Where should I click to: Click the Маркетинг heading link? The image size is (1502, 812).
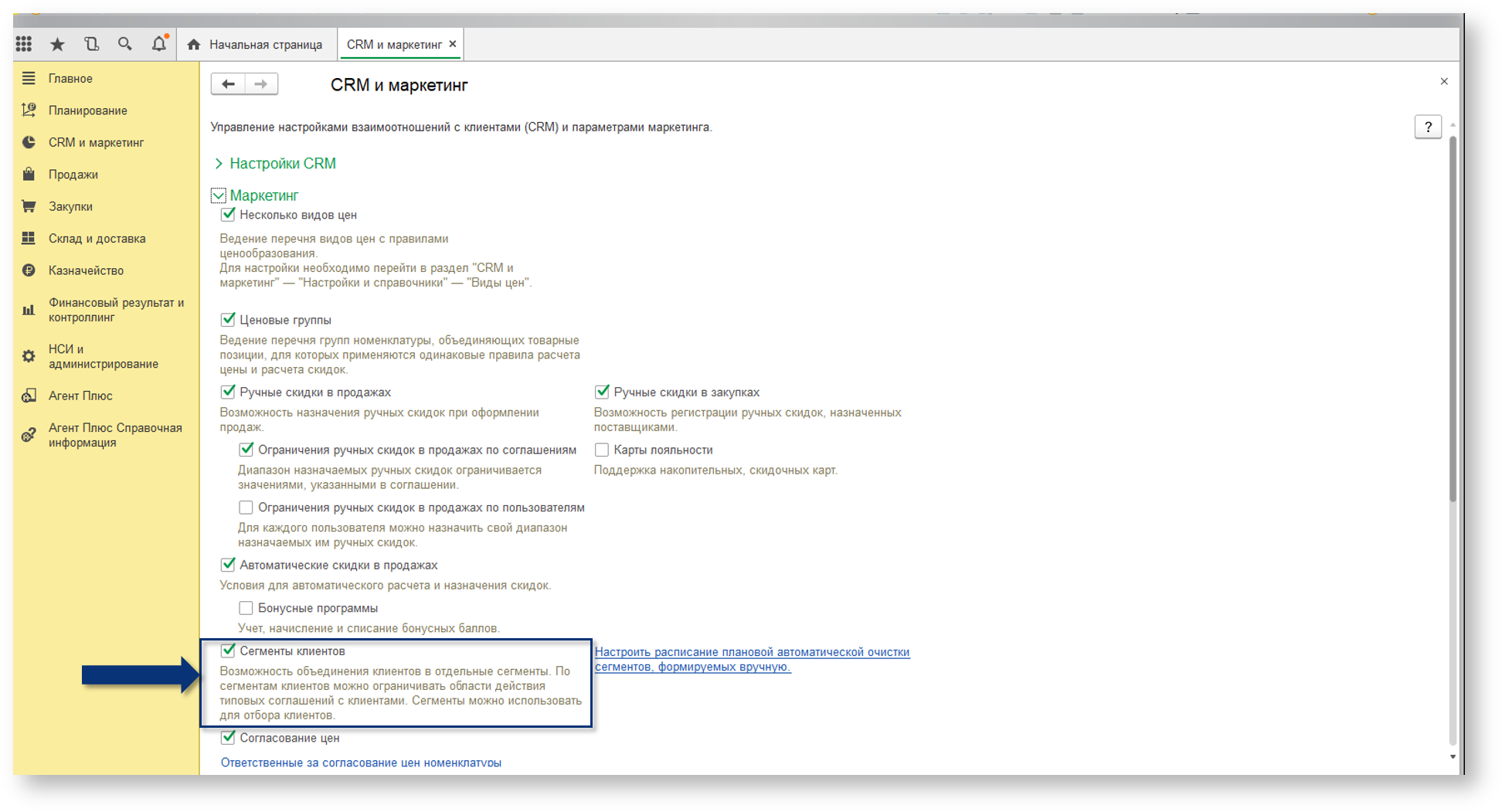click(x=264, y=195)
